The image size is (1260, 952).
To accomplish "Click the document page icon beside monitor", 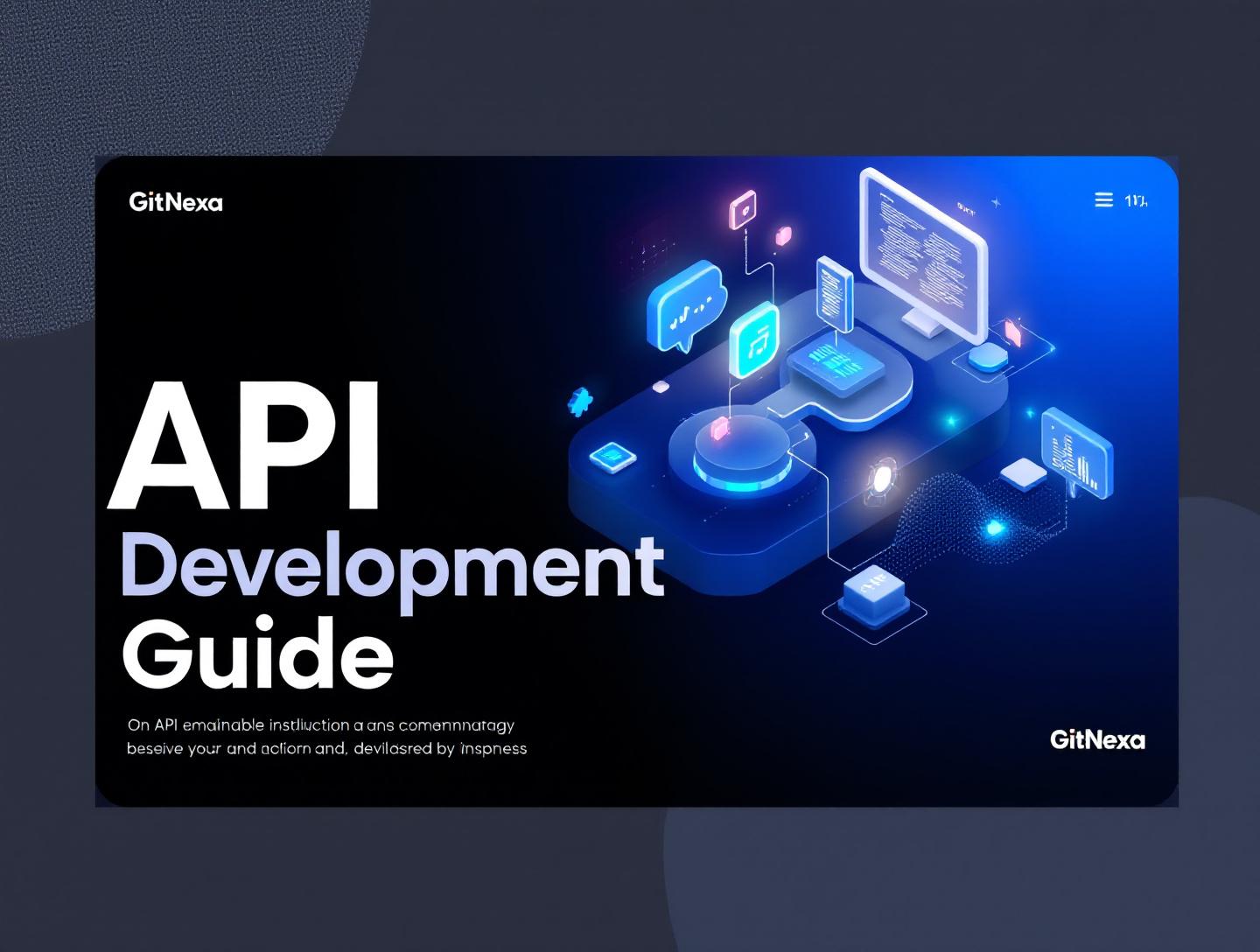I will click(834, 293).
